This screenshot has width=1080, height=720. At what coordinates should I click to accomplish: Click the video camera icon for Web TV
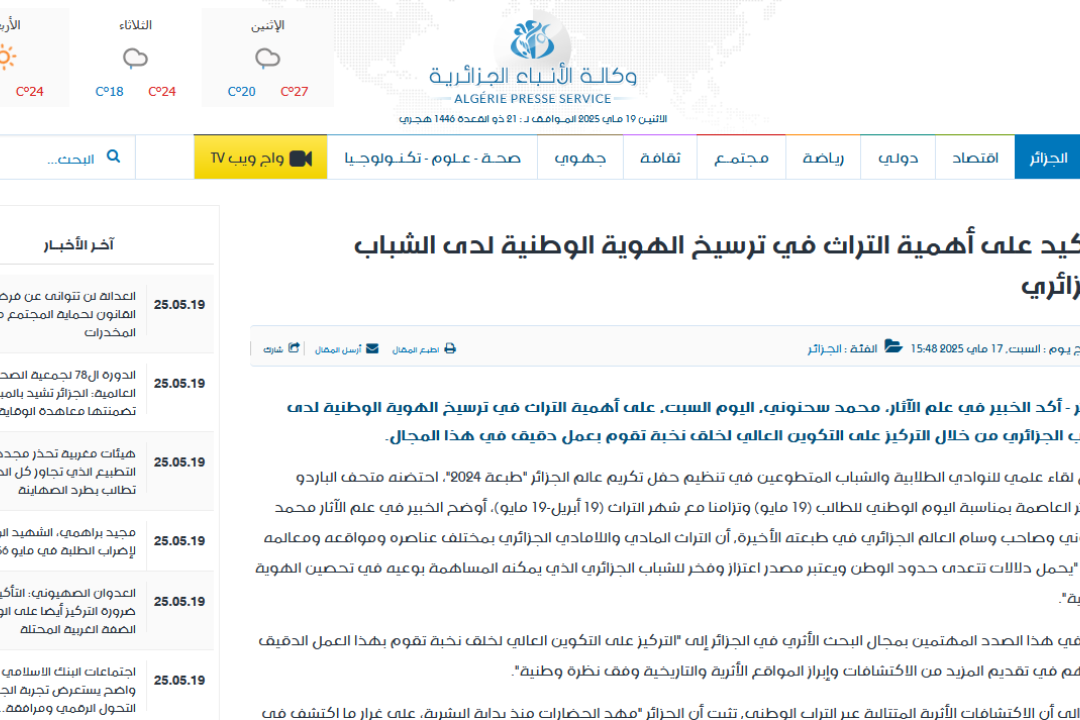(301, 158)
